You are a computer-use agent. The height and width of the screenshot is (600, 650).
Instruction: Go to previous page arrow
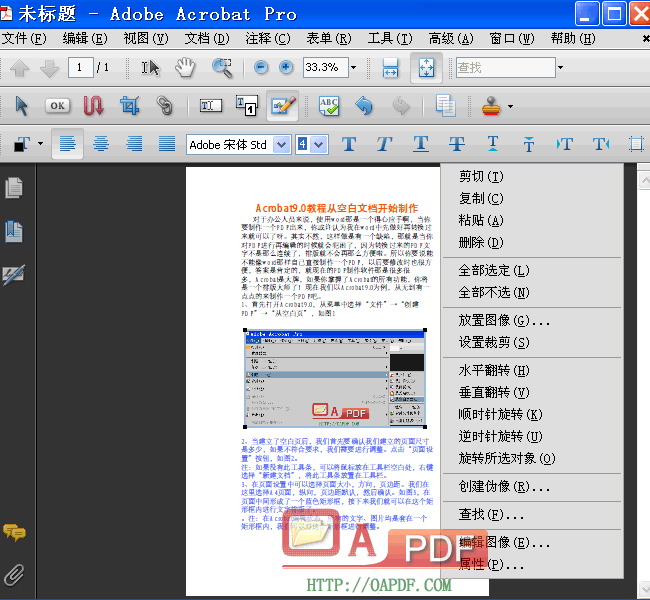(x=19, y=68)
